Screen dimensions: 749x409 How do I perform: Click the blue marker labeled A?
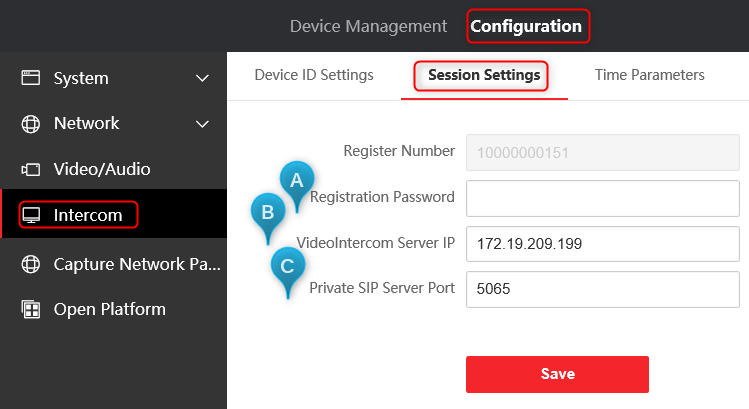(x=297, y=185)
